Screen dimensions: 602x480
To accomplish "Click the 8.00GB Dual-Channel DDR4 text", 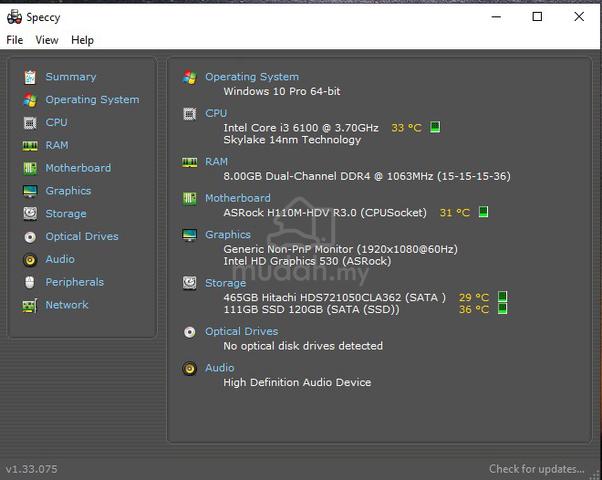I will point(367,176).
